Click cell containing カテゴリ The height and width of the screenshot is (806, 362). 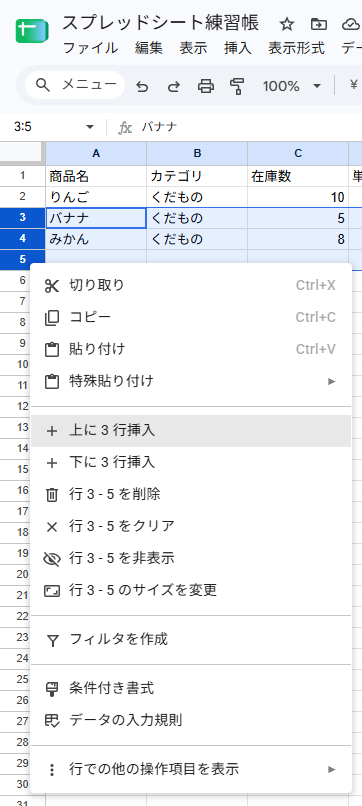[x=197, y=176]
